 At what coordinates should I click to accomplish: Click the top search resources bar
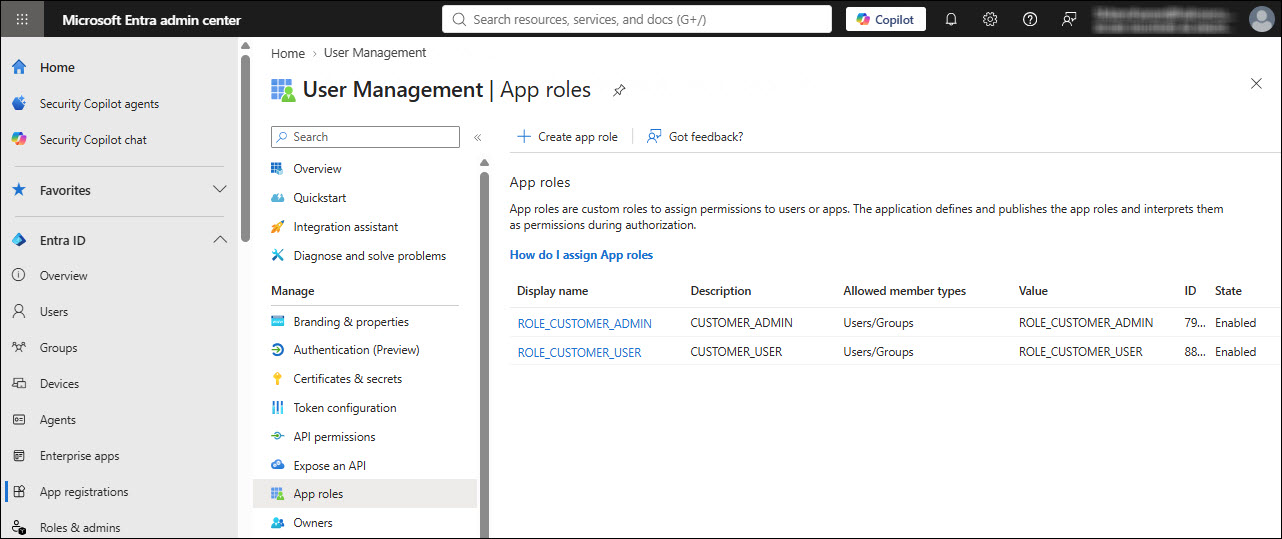(637, 19)
